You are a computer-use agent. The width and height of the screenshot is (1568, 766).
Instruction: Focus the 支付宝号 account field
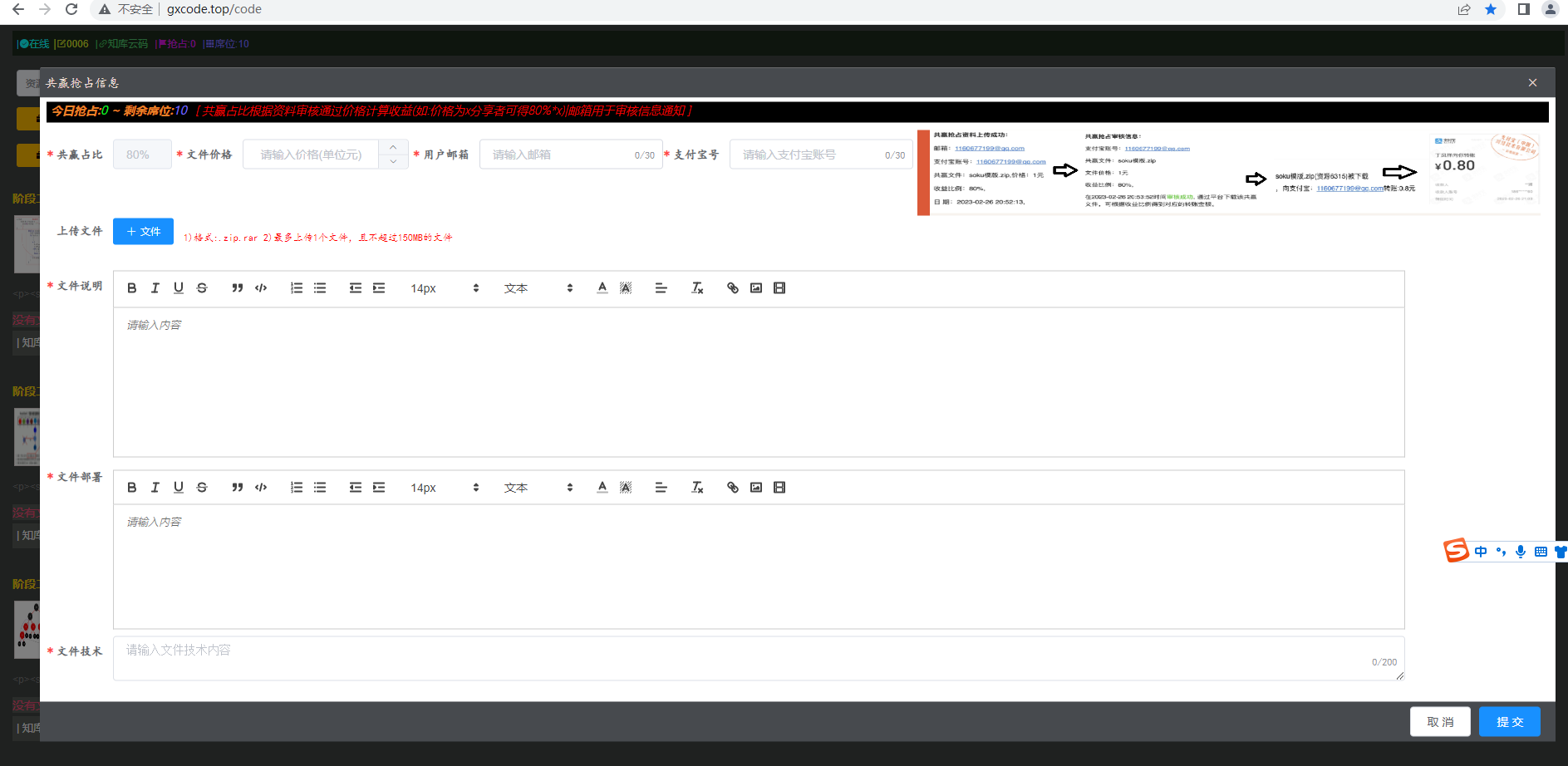point(821,155)
